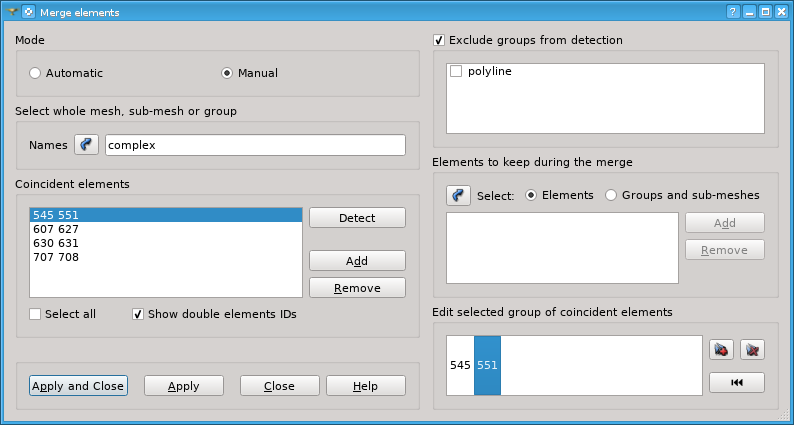The height and width of the screenshot is (425, 794).
Task: Enable the Select all checkbox
Action: click(35, 314)
